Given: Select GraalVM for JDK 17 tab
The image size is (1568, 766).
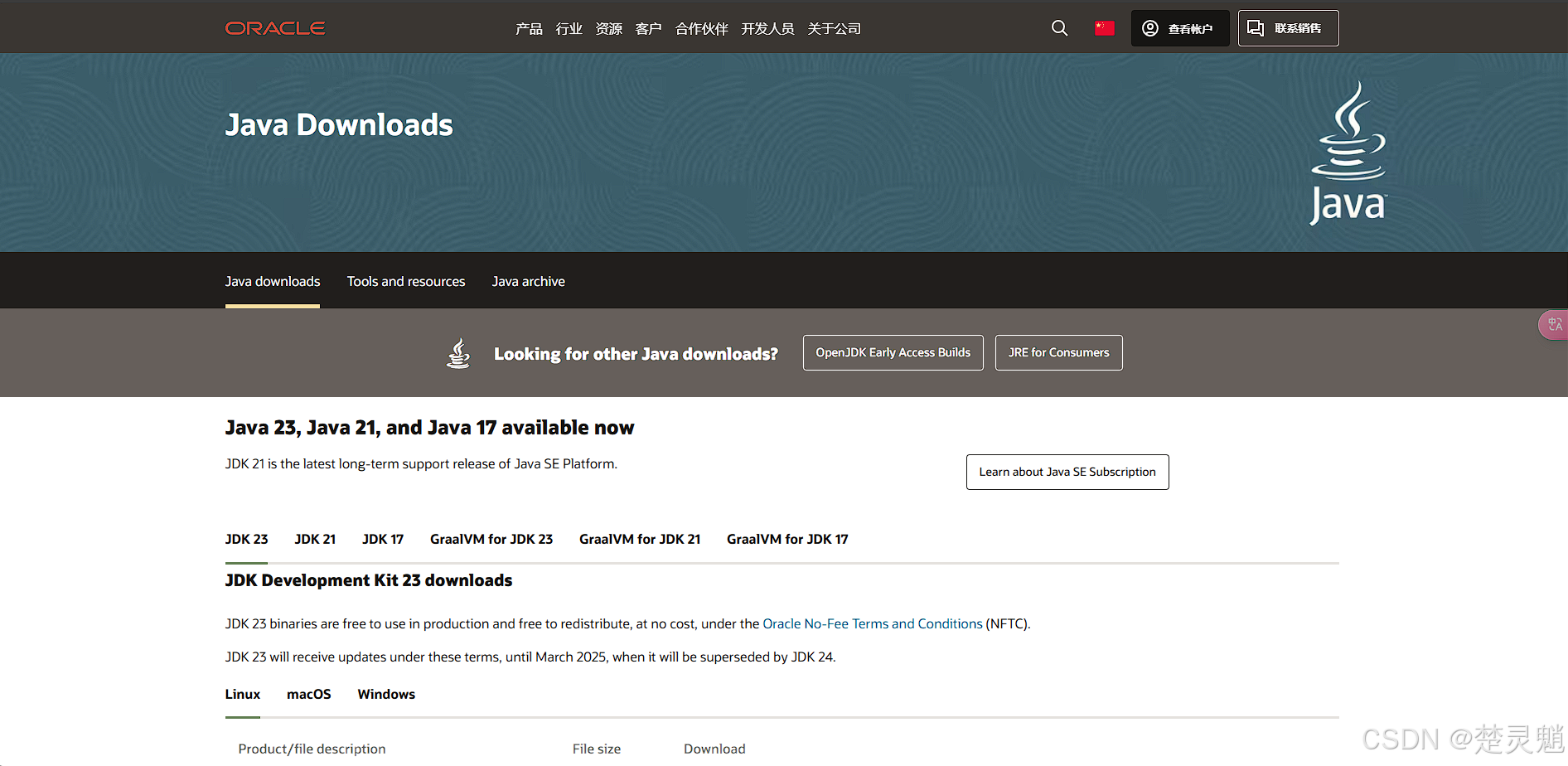Looking at the screenshot, I should 787,539.
